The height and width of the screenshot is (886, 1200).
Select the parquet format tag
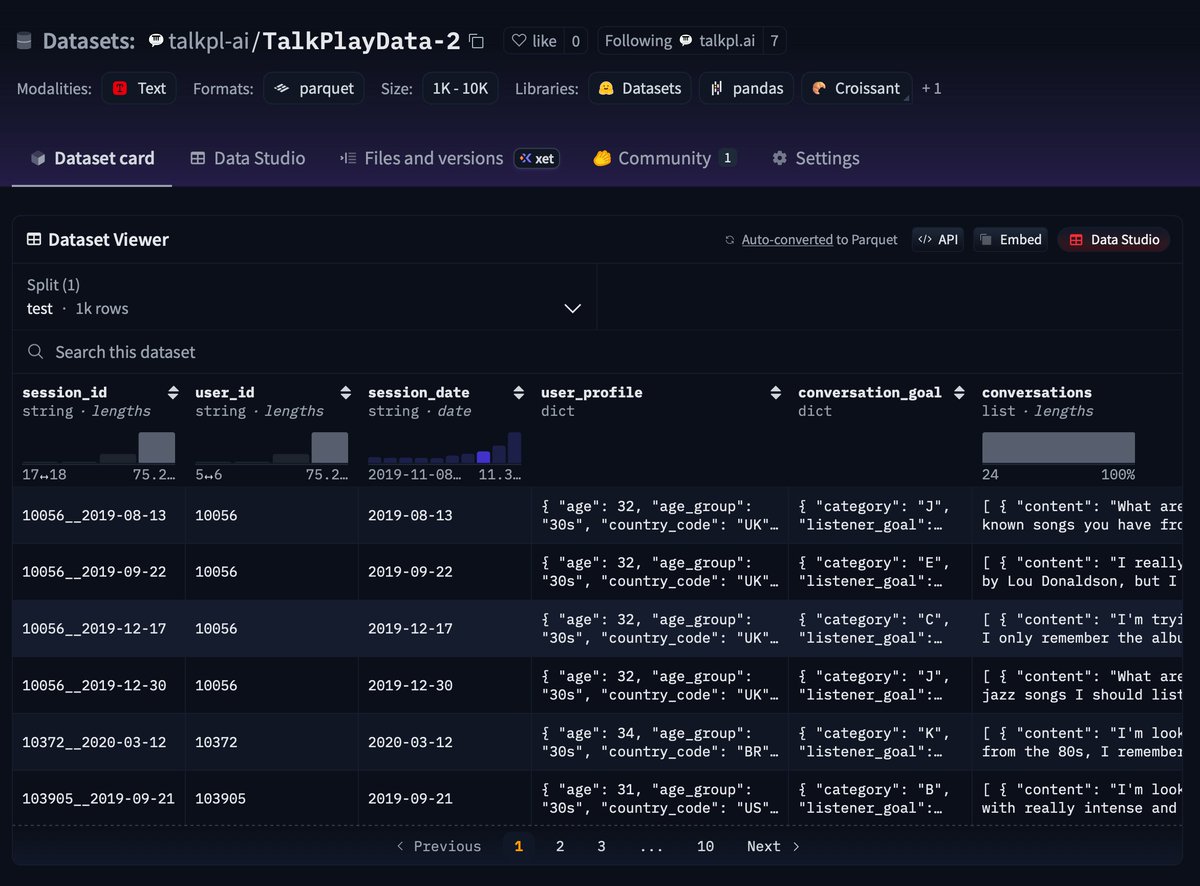(315, 89)
